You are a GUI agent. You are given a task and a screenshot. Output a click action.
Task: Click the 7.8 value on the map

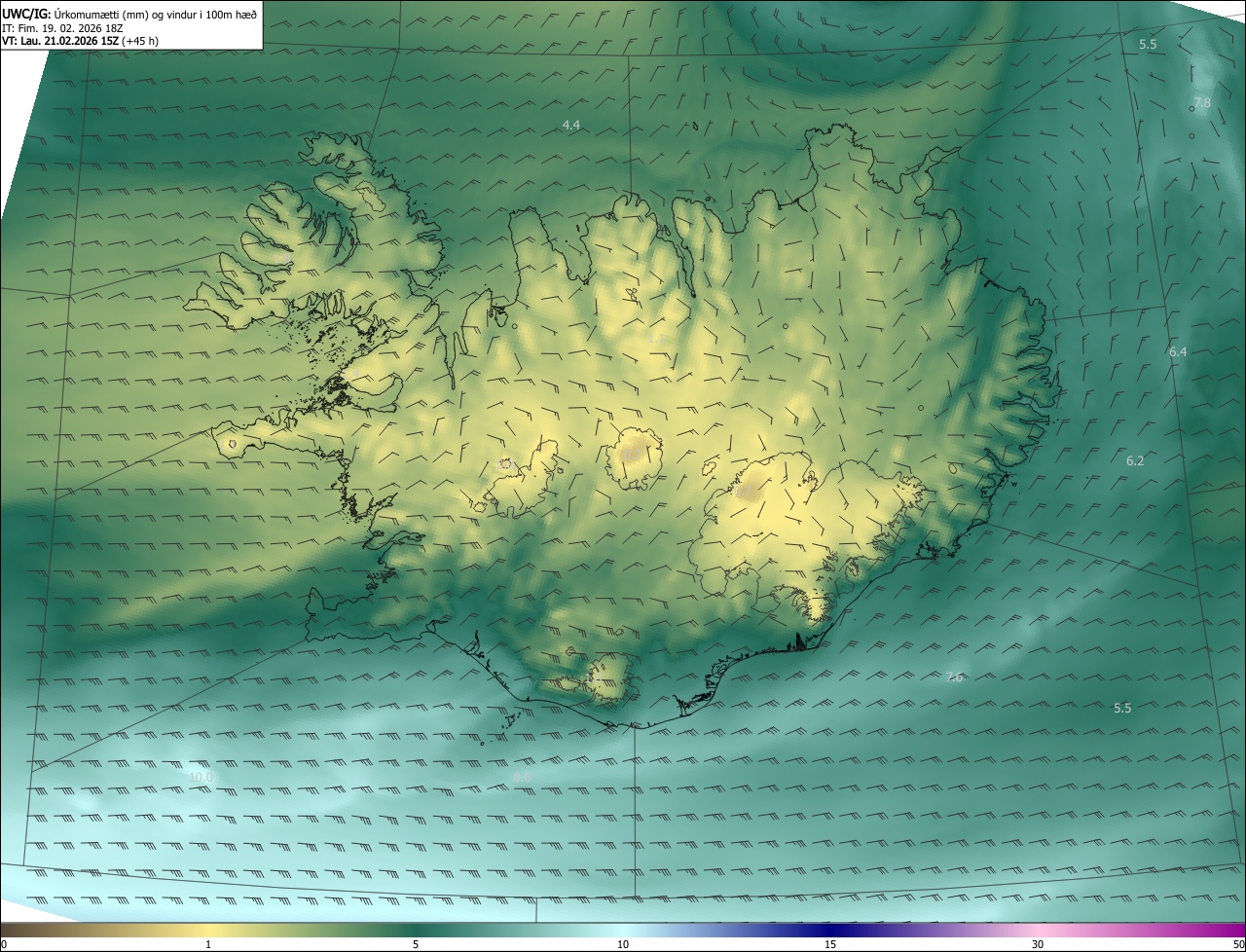pyautogui.click(x=1202, y=102)
